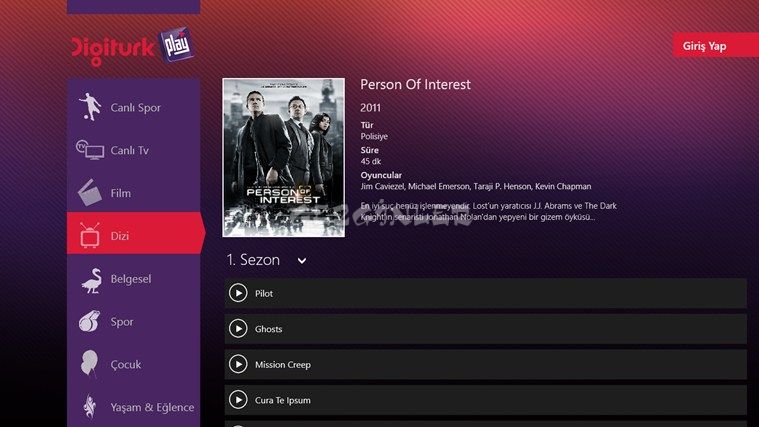Select the Film clapperboard icon
This screenshot has height=427, width=759.
click(x=90, y=193)
